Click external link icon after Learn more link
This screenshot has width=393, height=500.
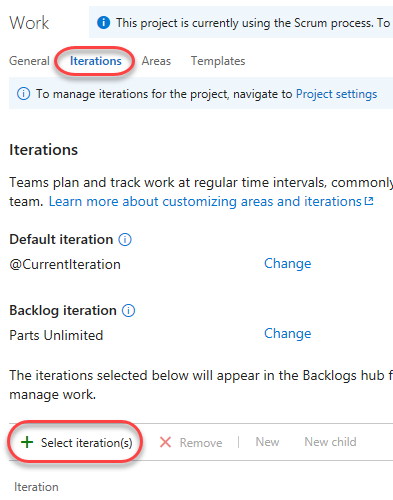tap(369, 201)
